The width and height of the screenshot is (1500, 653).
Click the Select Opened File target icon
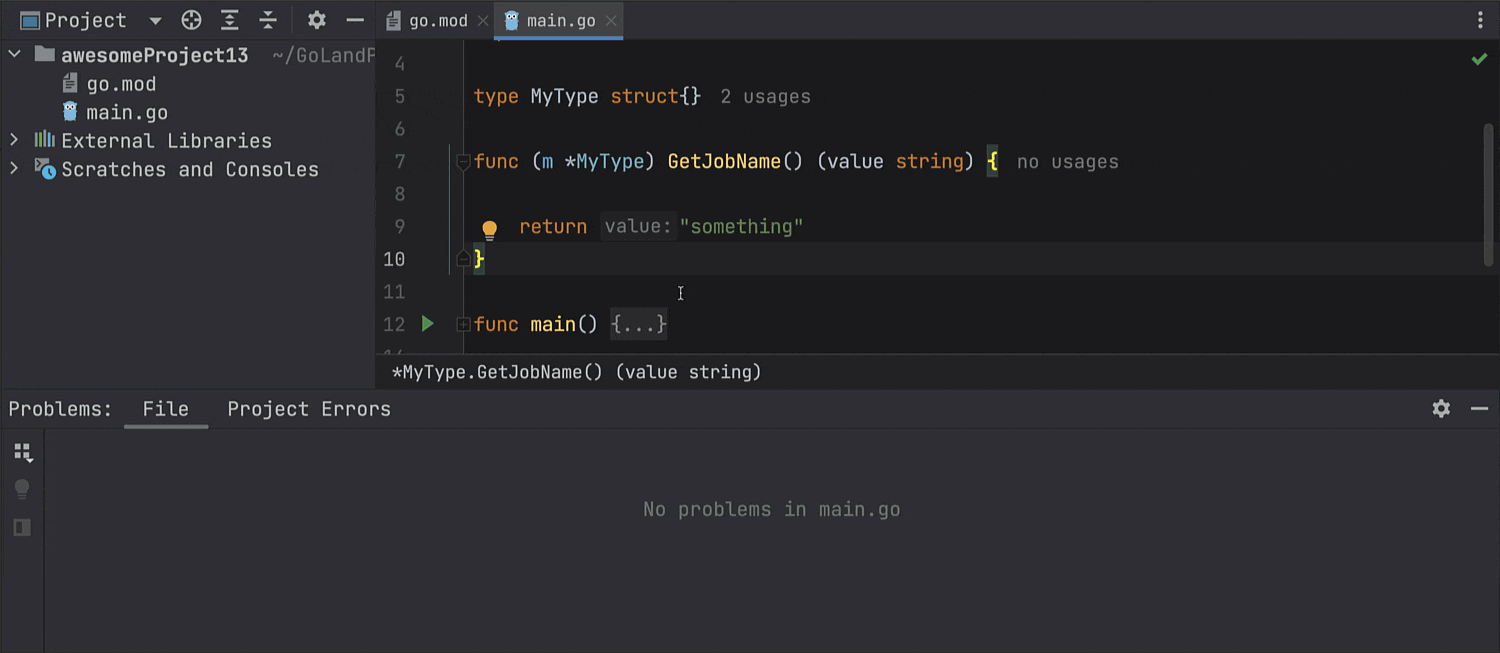pyautogui.click(x=192, y=20)
